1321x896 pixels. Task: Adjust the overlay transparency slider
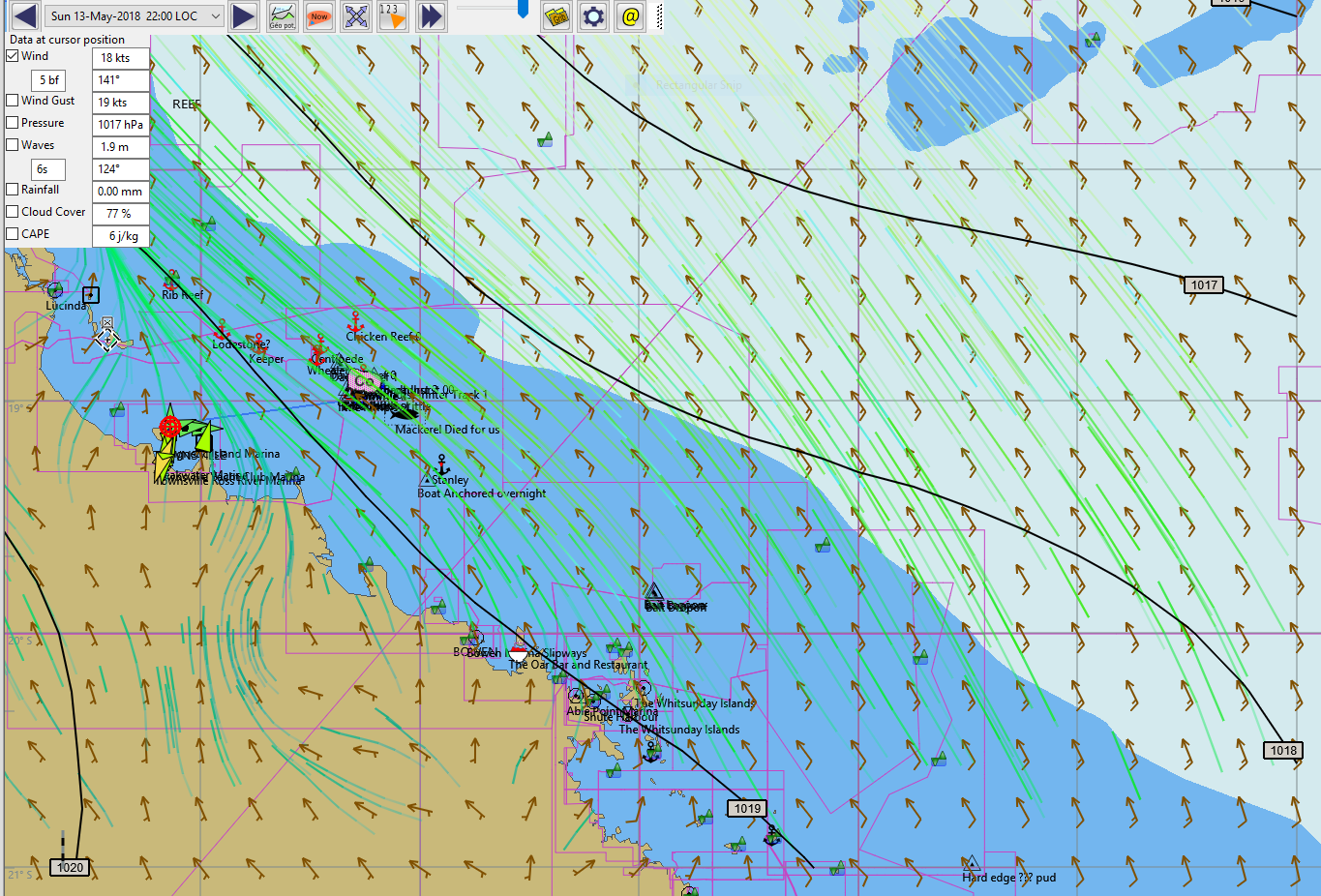click(523, 9)
